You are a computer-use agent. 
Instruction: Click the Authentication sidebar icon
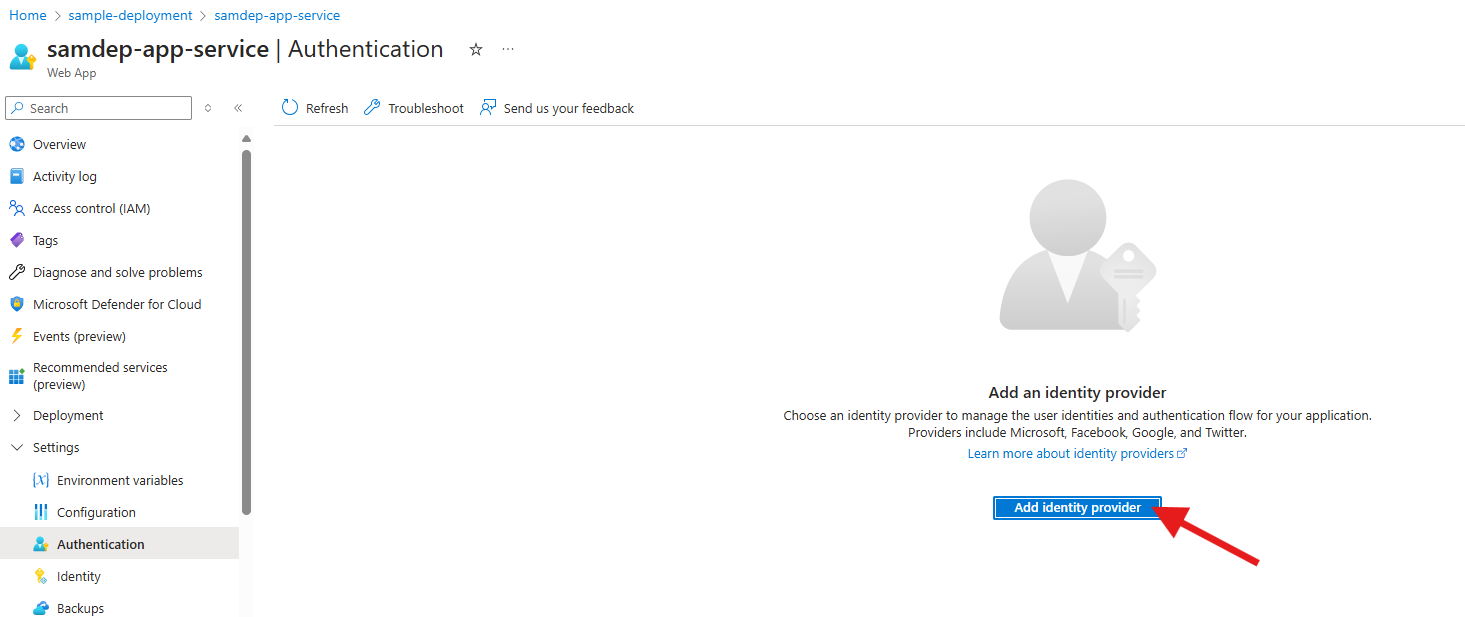click(41, 544)
